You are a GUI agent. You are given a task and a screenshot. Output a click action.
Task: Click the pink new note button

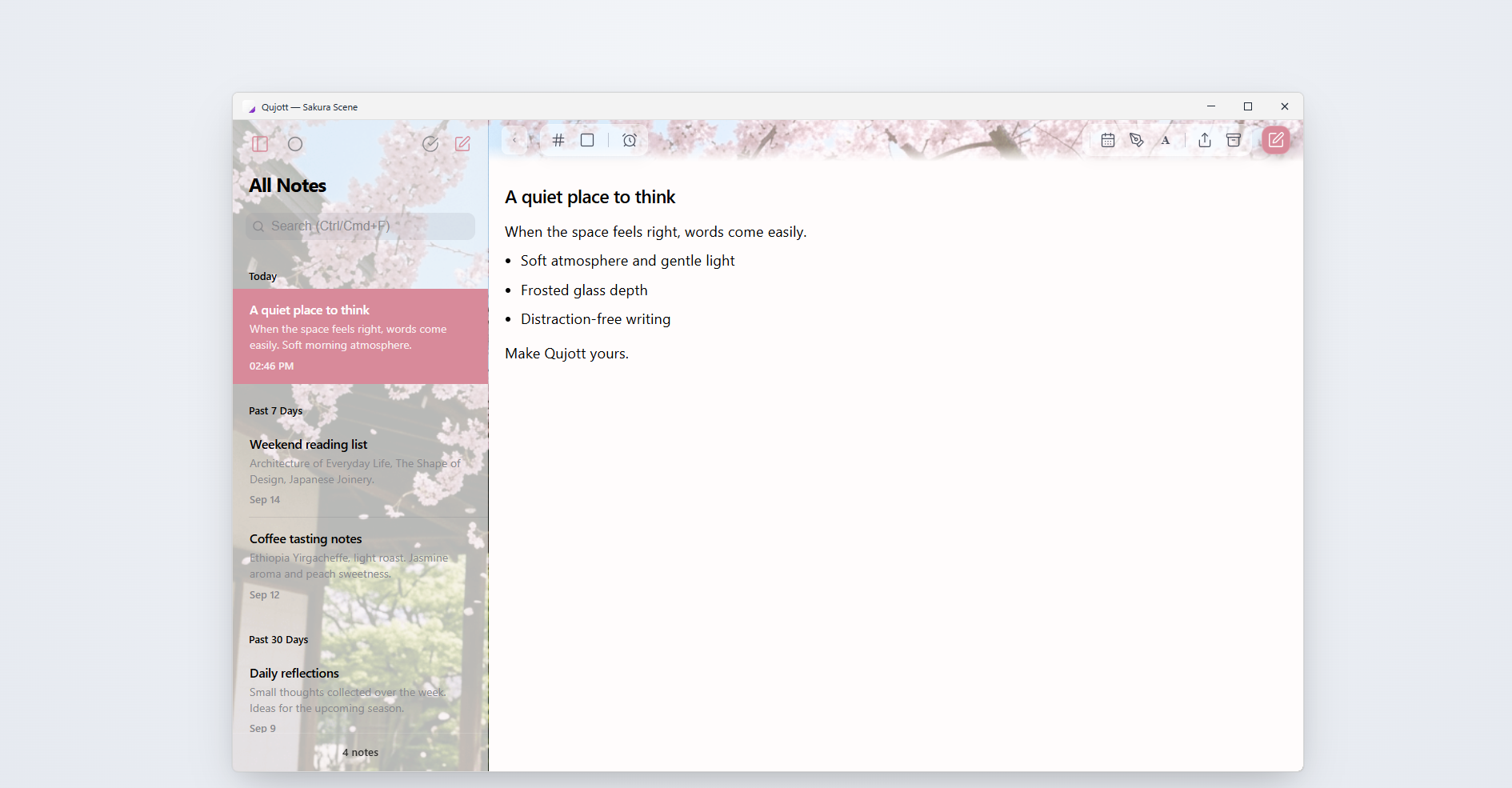[x=1276, y=140]
